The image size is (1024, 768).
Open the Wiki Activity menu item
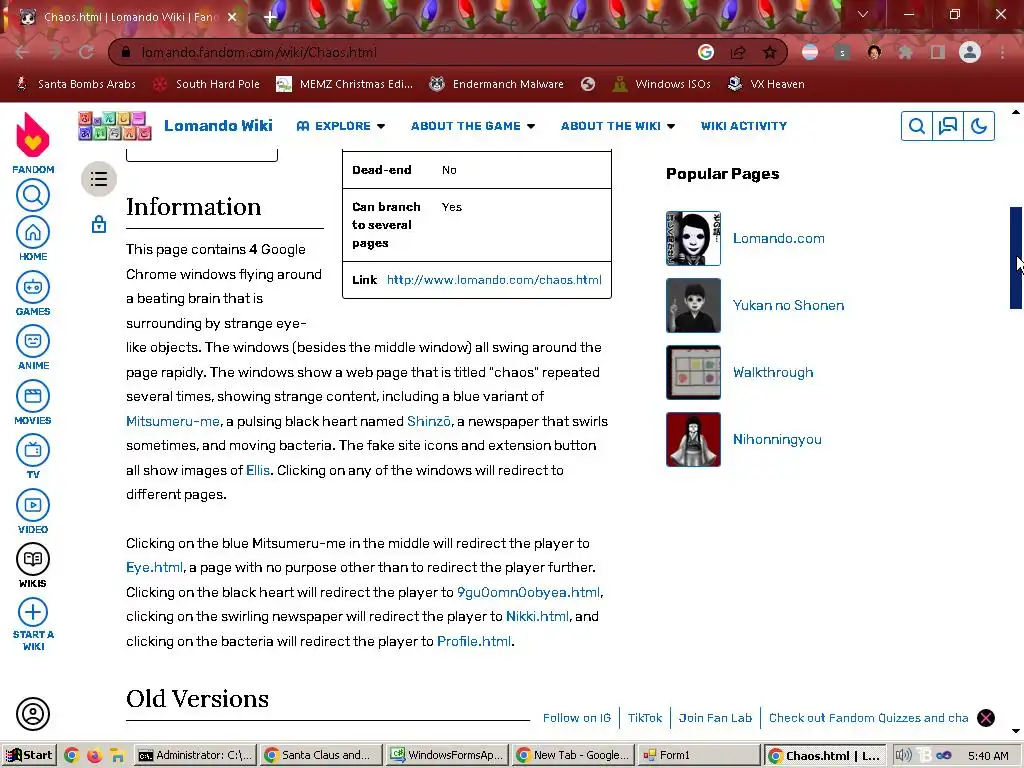point(744,126)
